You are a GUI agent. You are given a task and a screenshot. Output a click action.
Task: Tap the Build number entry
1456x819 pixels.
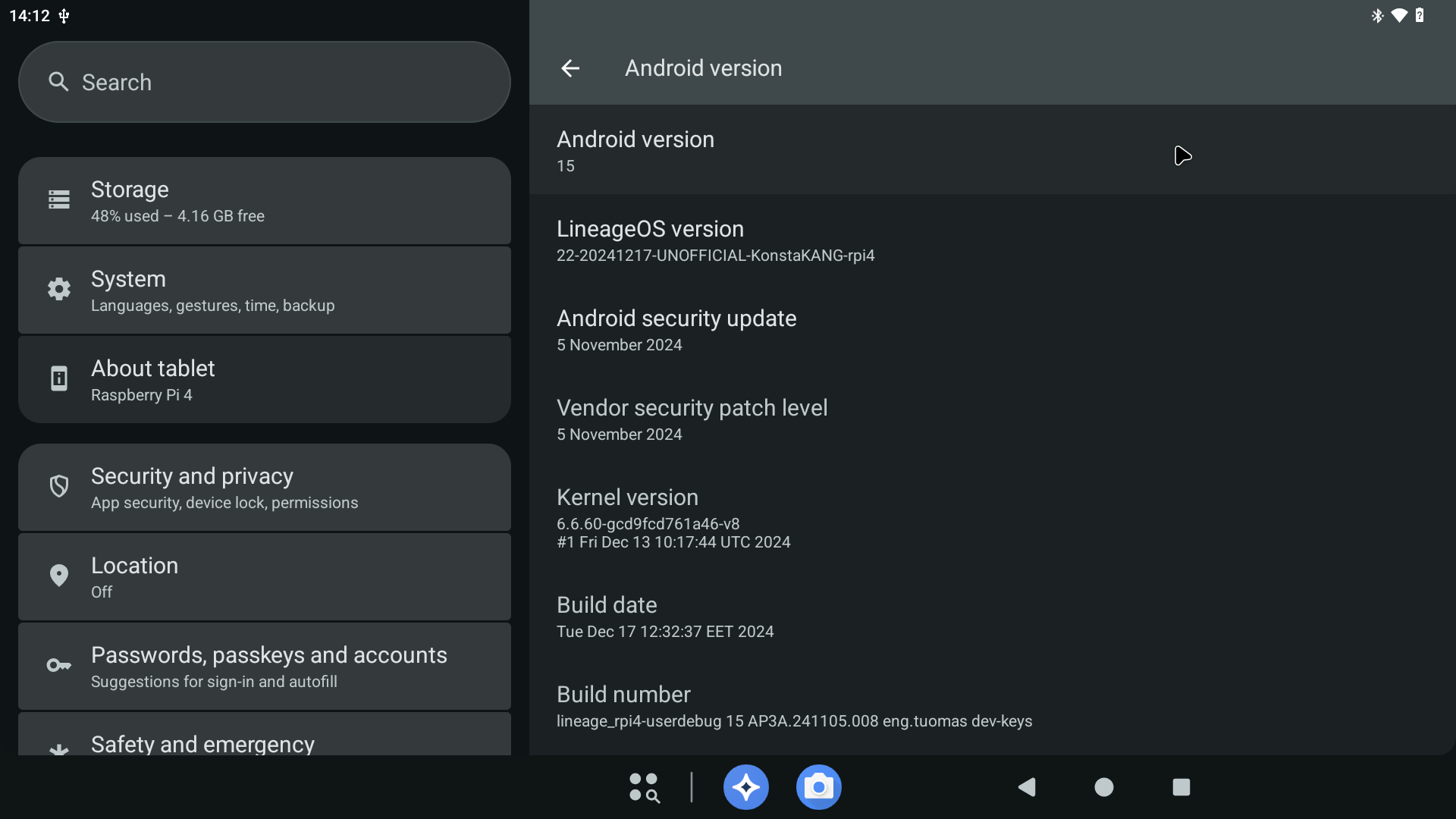[794, 706]
